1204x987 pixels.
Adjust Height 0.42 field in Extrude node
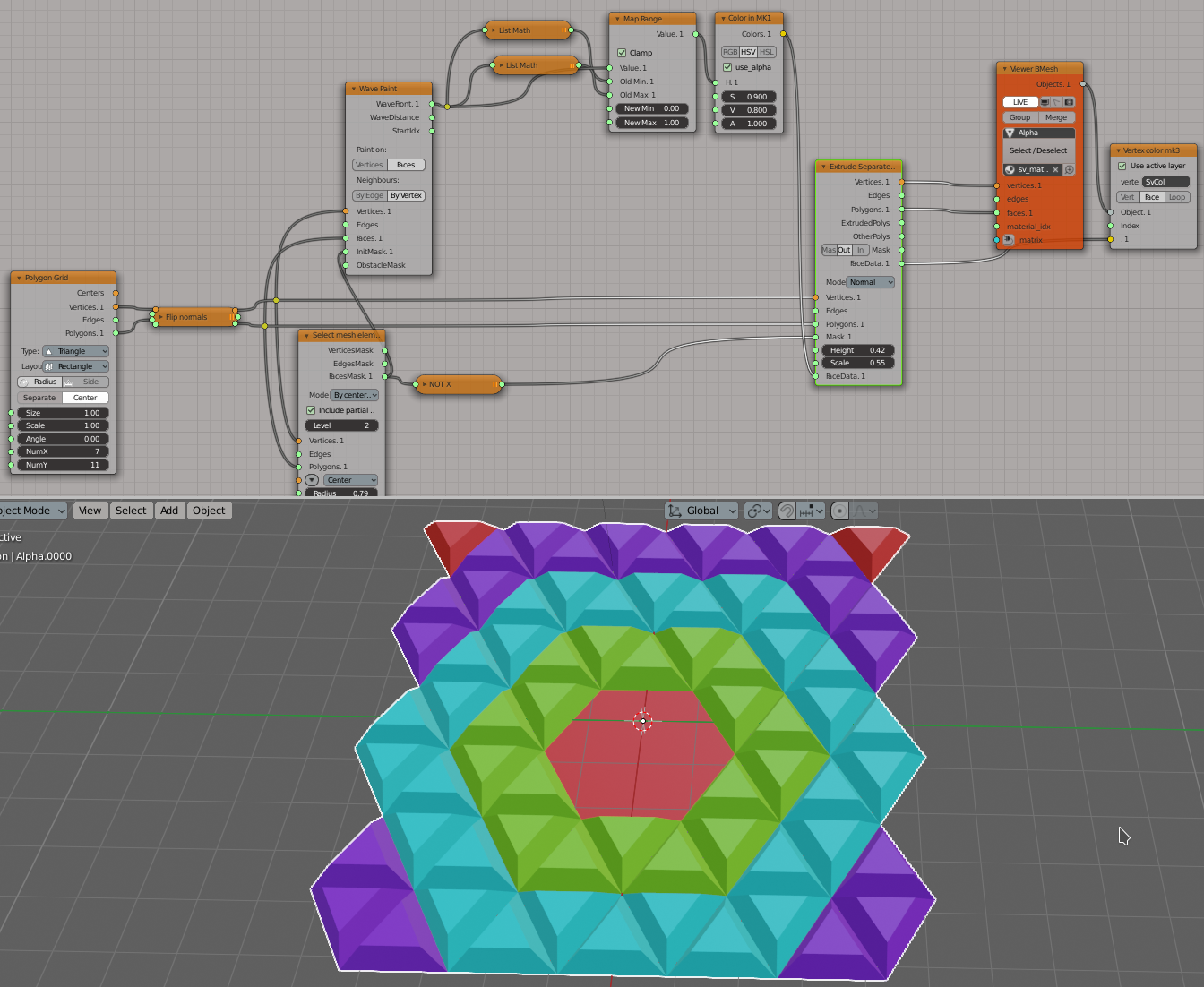pyautogui.click(x=857, y=350)
